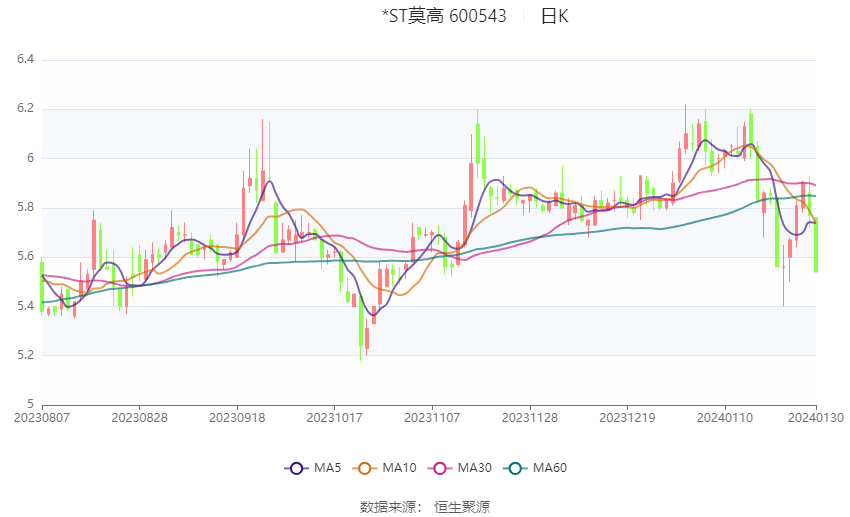Image resolution: width=850 pixels, height=517 pixels.
Task: Toggle the MA60 legend series
Action: (x=535, y=468)
